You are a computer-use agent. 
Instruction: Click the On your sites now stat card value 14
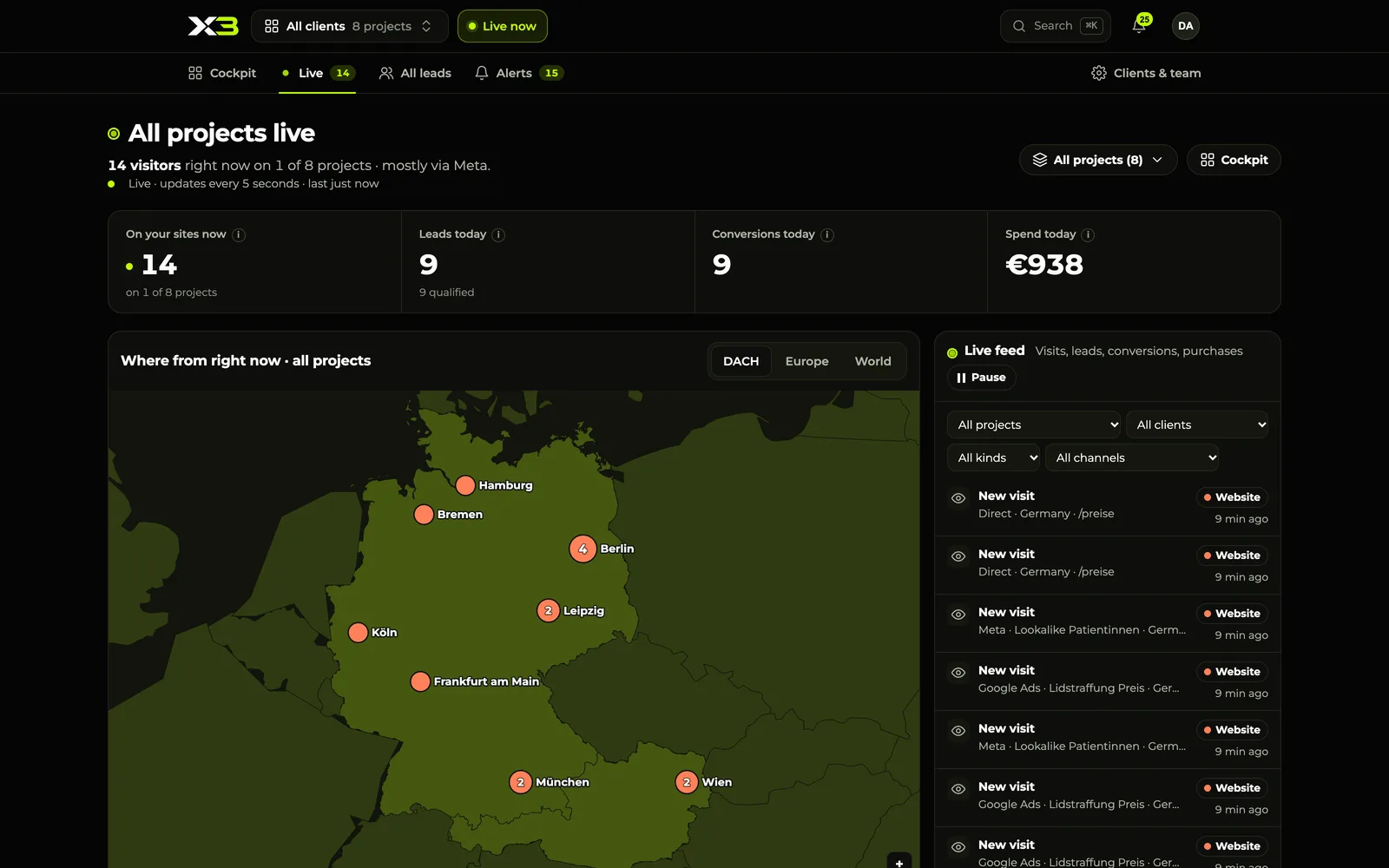click(159, 265)
